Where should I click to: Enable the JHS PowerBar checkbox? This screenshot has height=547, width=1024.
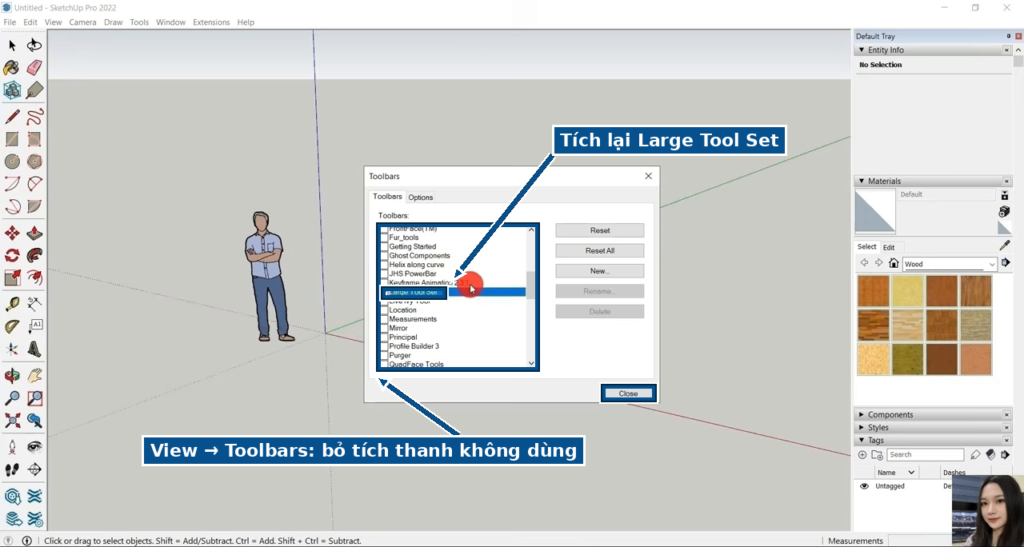tap(384, 274)
